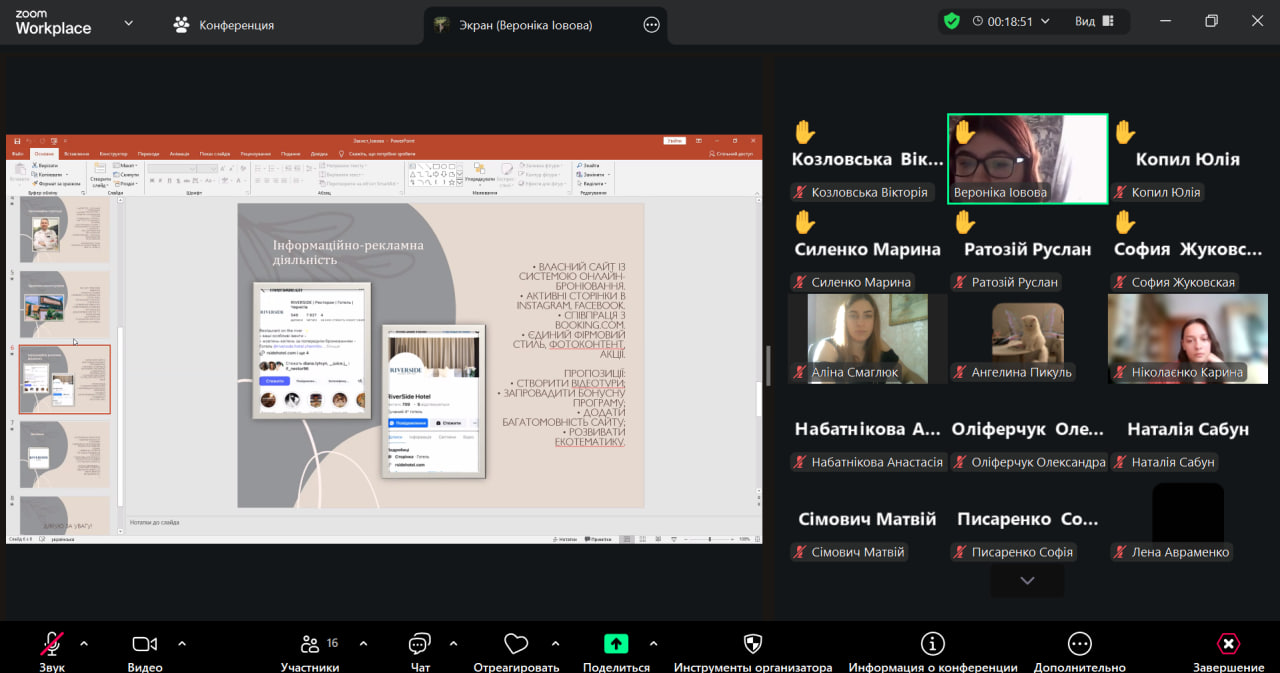The height and width of the screenshot is (673, 1280).
Task: Click the Отреагировать heart reaction icon
Action: click(516, 645)
